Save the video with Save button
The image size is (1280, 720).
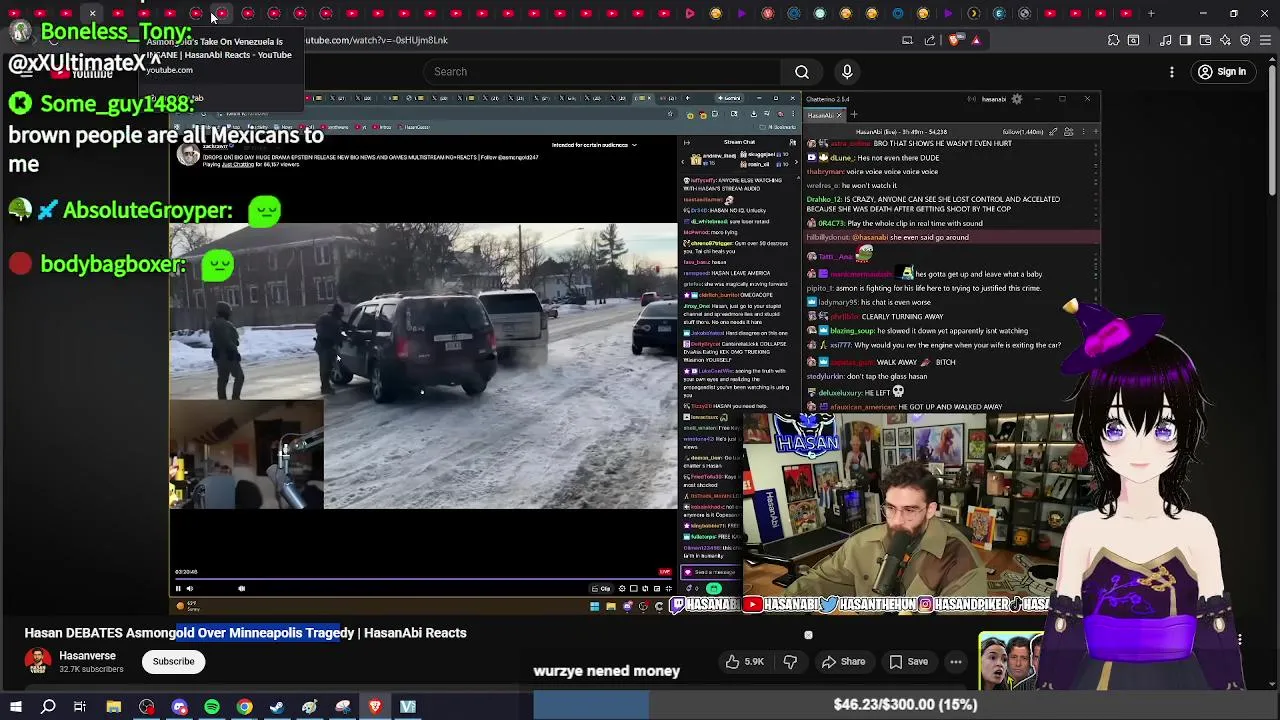tap(909, 662)
